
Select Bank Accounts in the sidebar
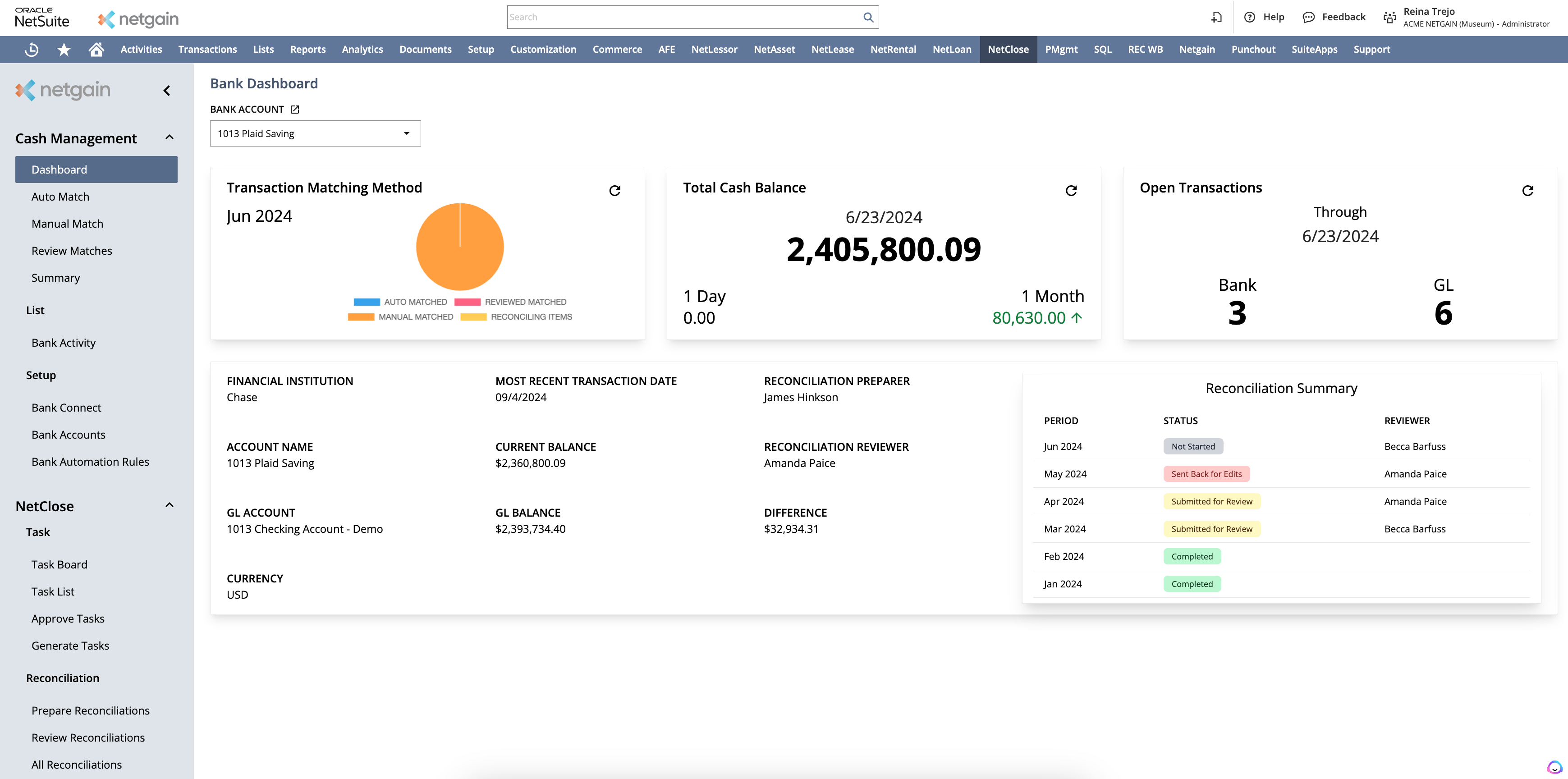(x=68, y=435)
